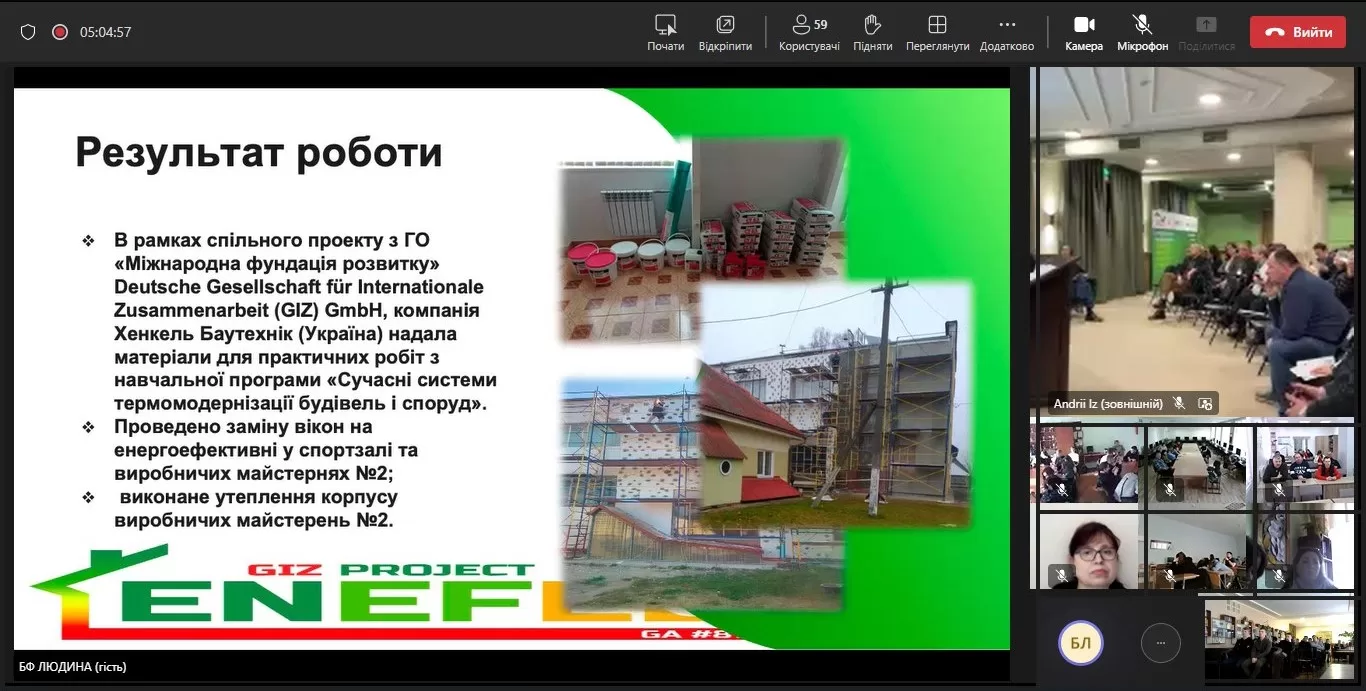Viewport: 1366px width, 691px height.
Task: Select the woman with glasses video tile
Action: 1089,551
